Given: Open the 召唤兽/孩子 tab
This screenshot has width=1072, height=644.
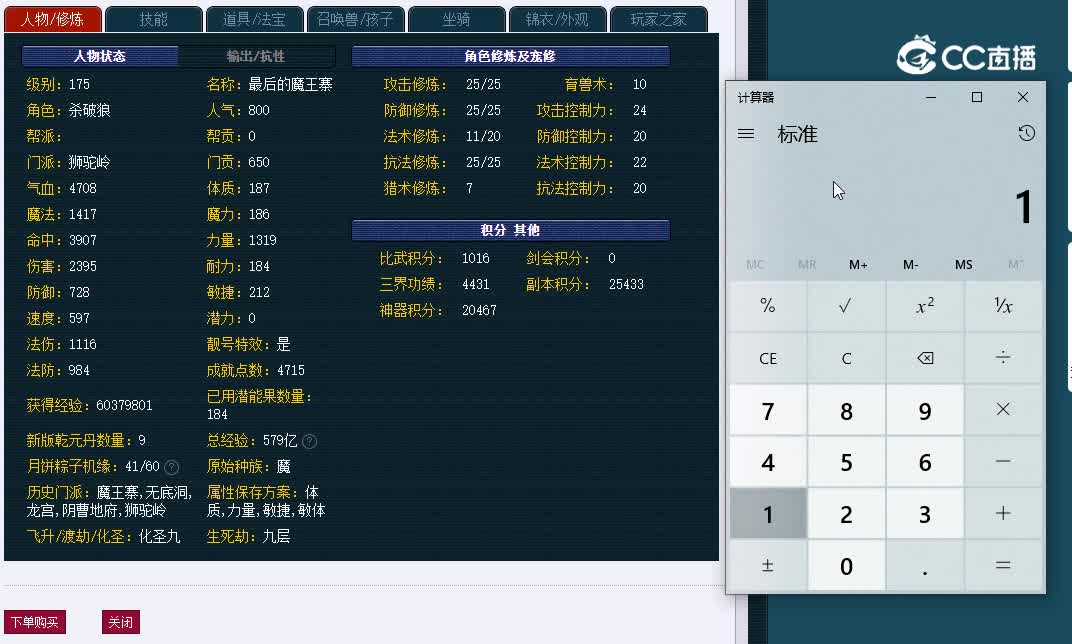Looking at the screenshot, I should tap(355, 18).
